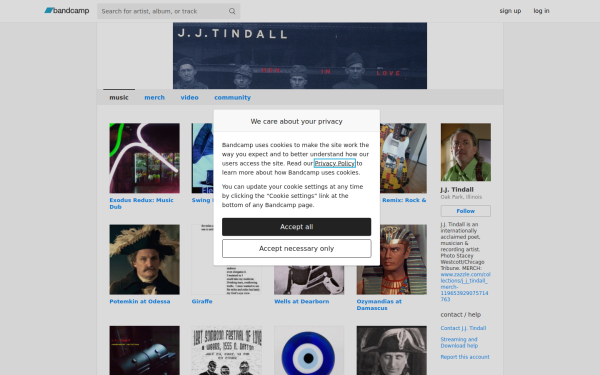Switch to the merch tab
This screenshot has height=375, width=600.
pos(154,98)
